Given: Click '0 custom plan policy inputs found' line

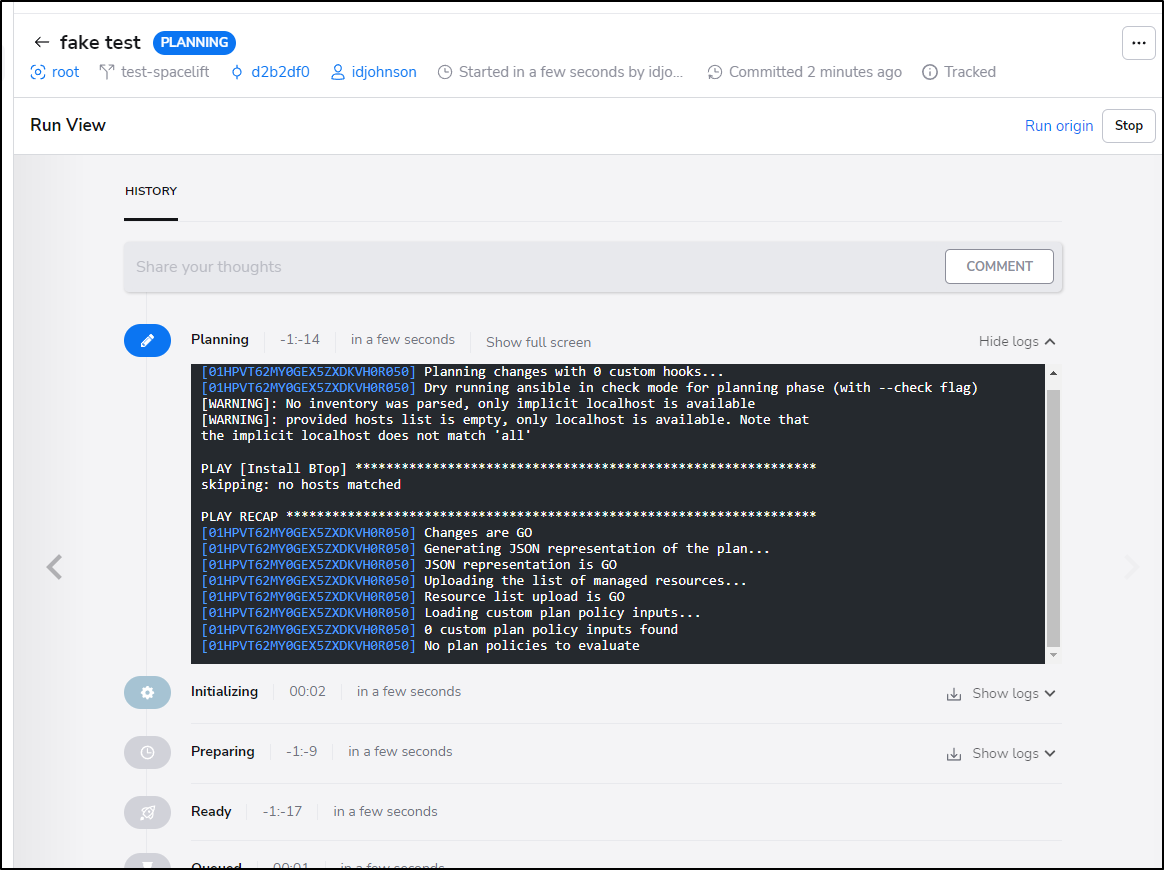Looking at the screenshot, I should [439, 629].
